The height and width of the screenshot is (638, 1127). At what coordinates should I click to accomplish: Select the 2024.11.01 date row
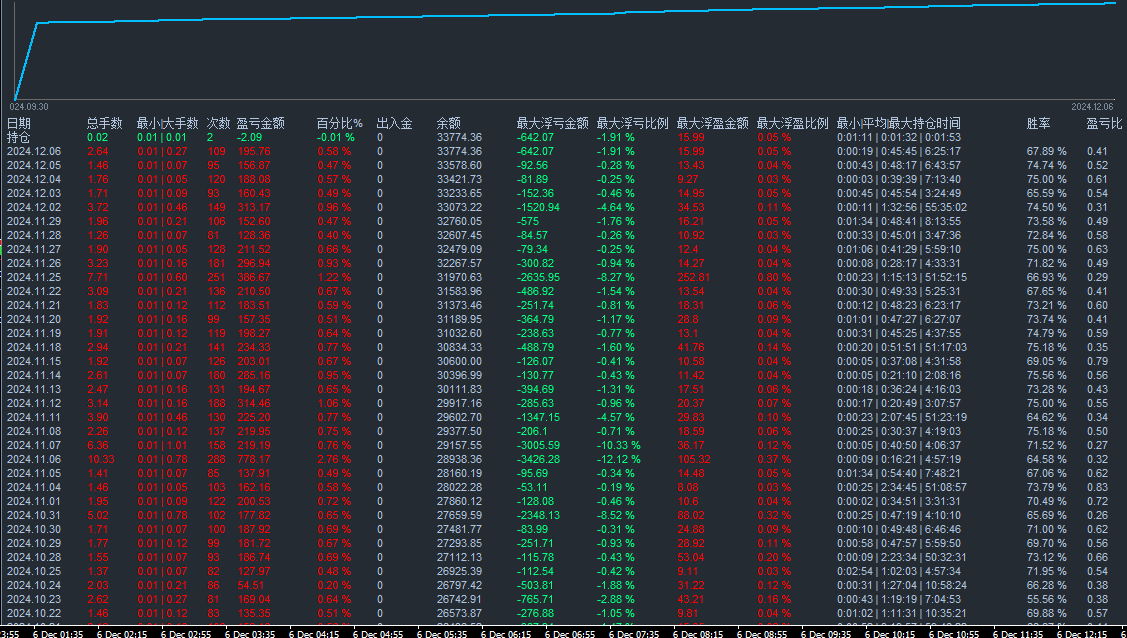(x=34, y=501)
